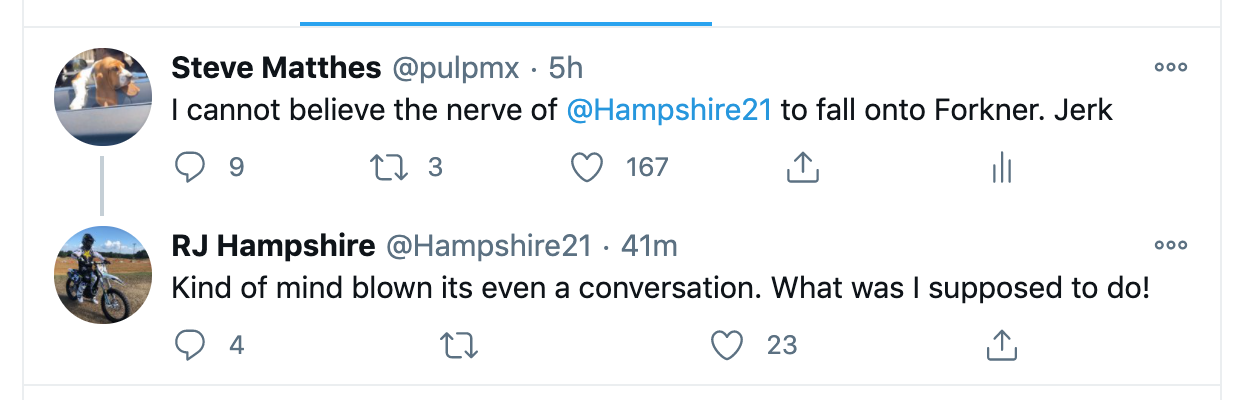This screenshot has width=1254, height=400.
Task: Visit the Steve Matthes profile name
Action: 276,68
